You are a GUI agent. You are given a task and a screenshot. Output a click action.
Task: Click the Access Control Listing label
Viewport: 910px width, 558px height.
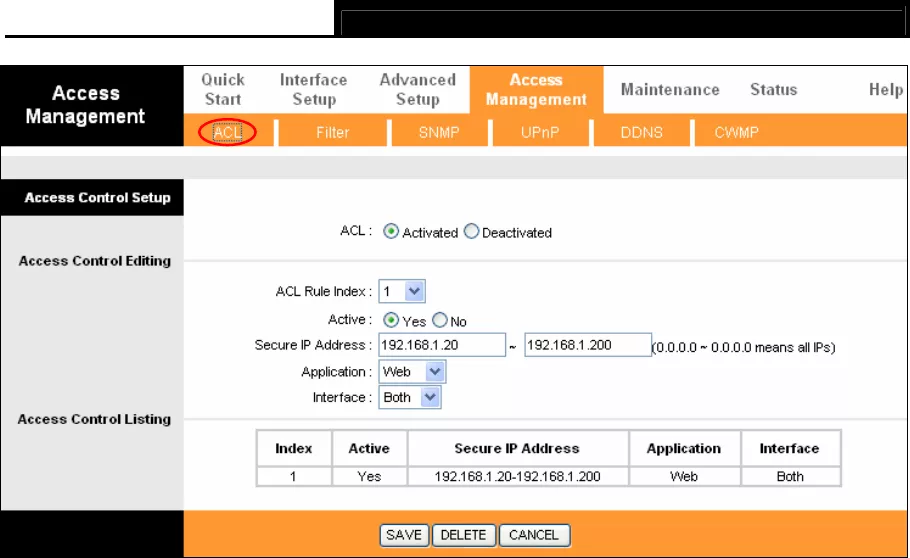click(94, 419)
